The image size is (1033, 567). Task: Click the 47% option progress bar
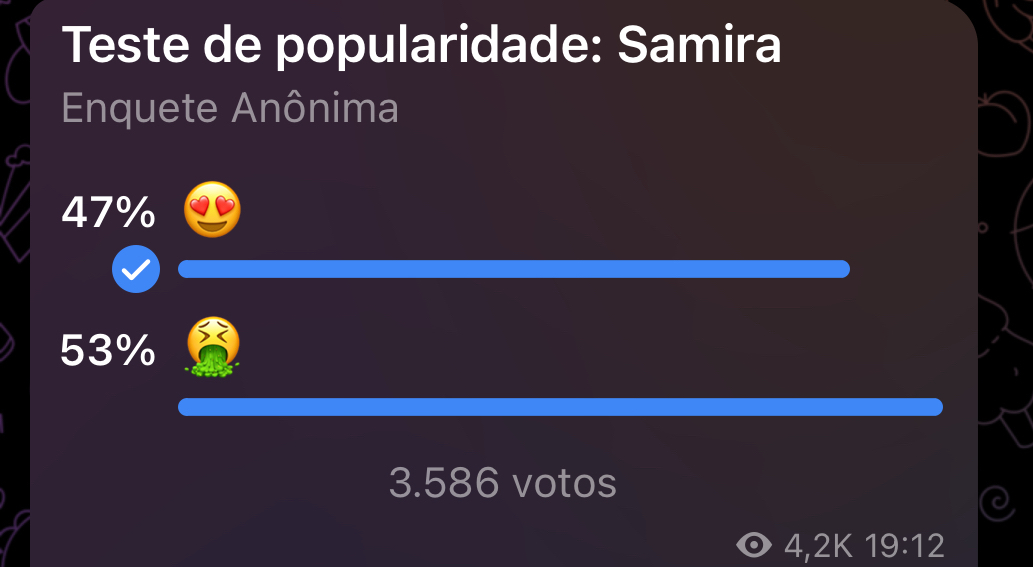pyautogui.click(x=513, y=268)
